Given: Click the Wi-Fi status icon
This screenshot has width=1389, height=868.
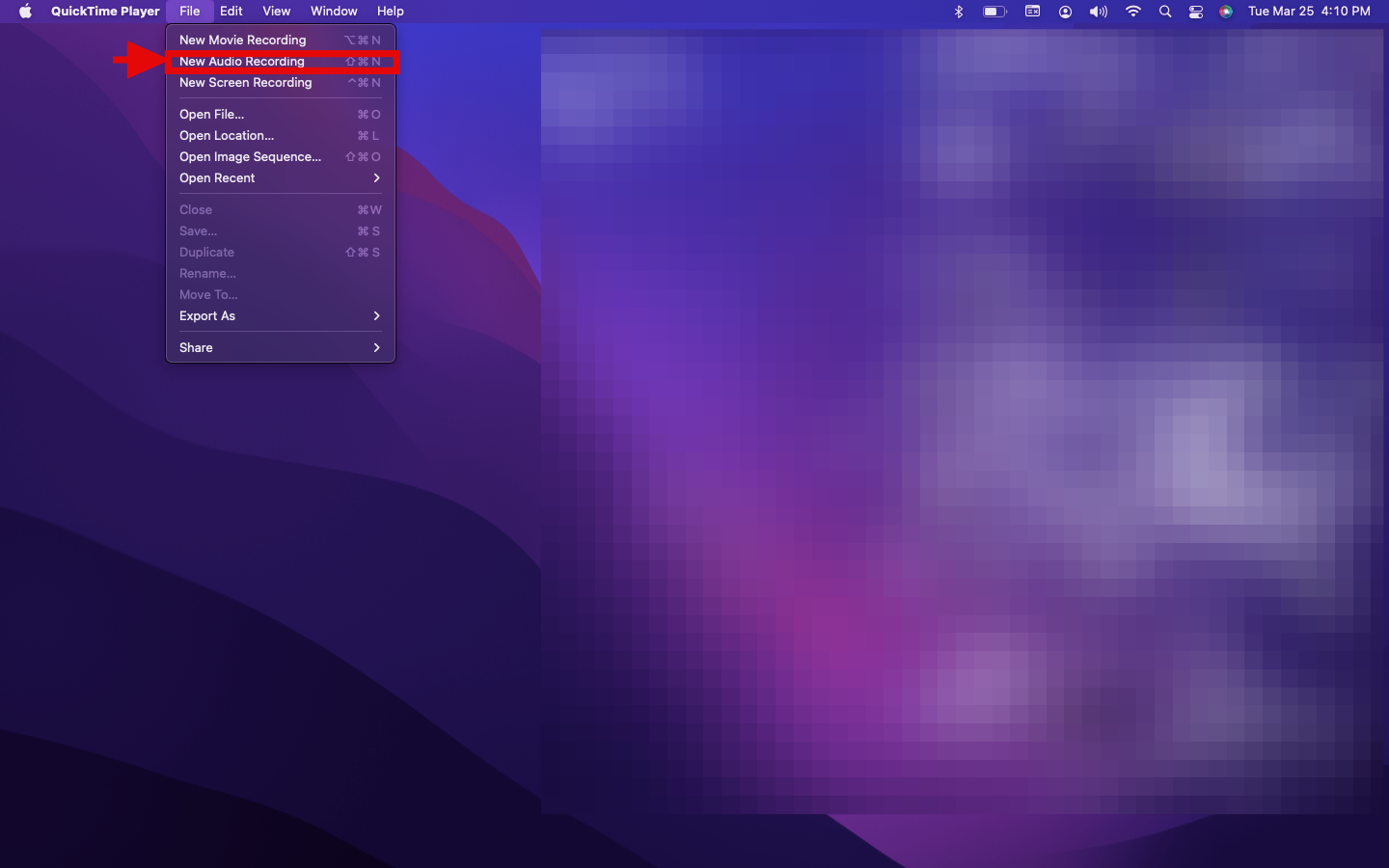Looking at the screenshot, I should coord(1133,12).
